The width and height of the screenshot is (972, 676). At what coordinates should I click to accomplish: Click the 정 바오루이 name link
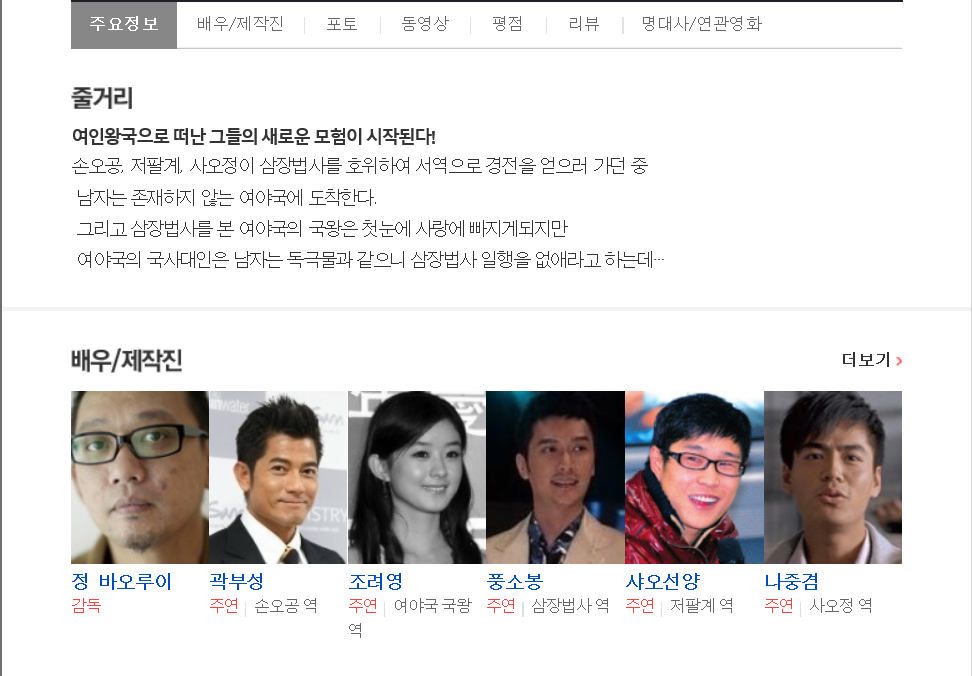122,581
